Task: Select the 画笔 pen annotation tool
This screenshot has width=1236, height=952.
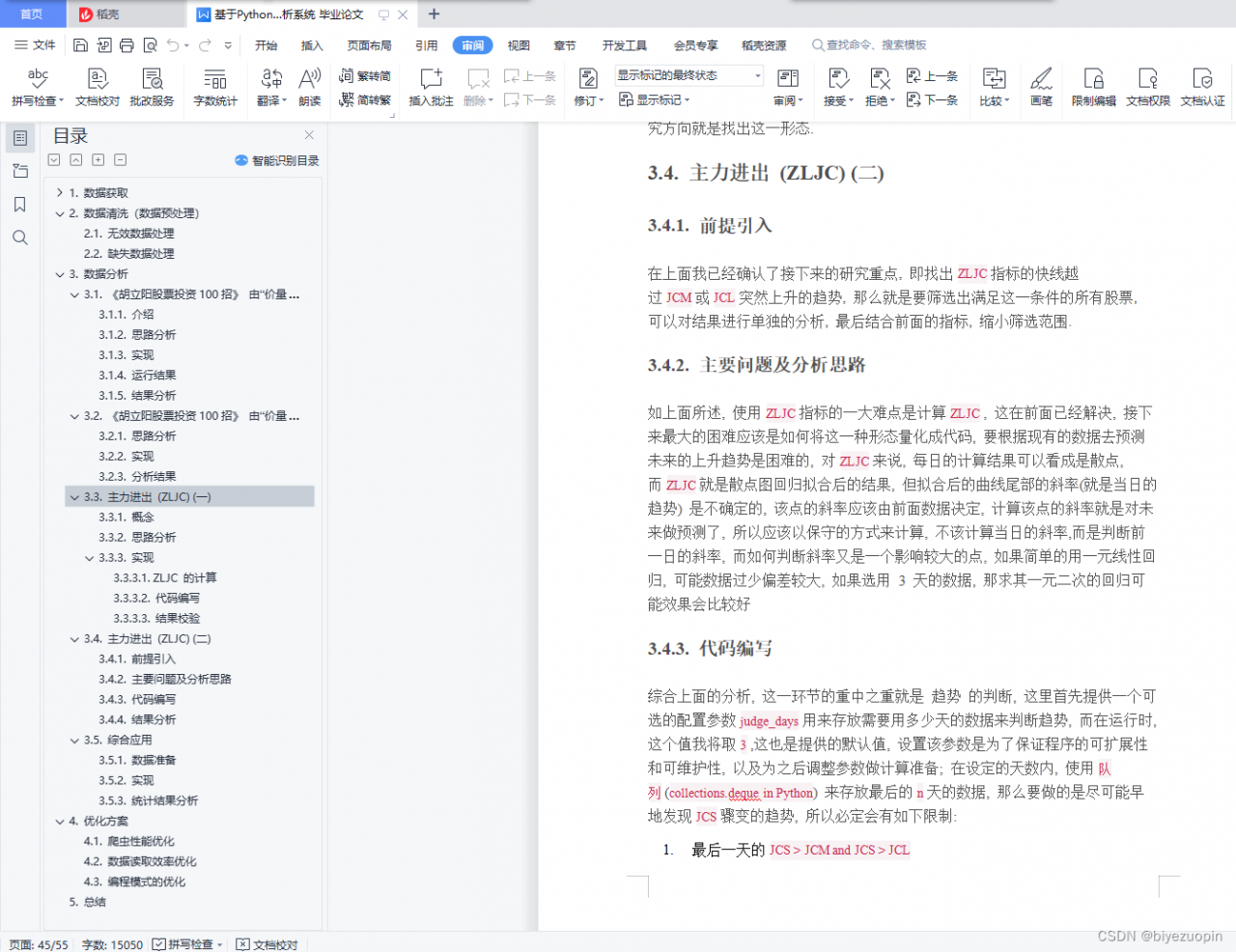Action: (1041, 85)
